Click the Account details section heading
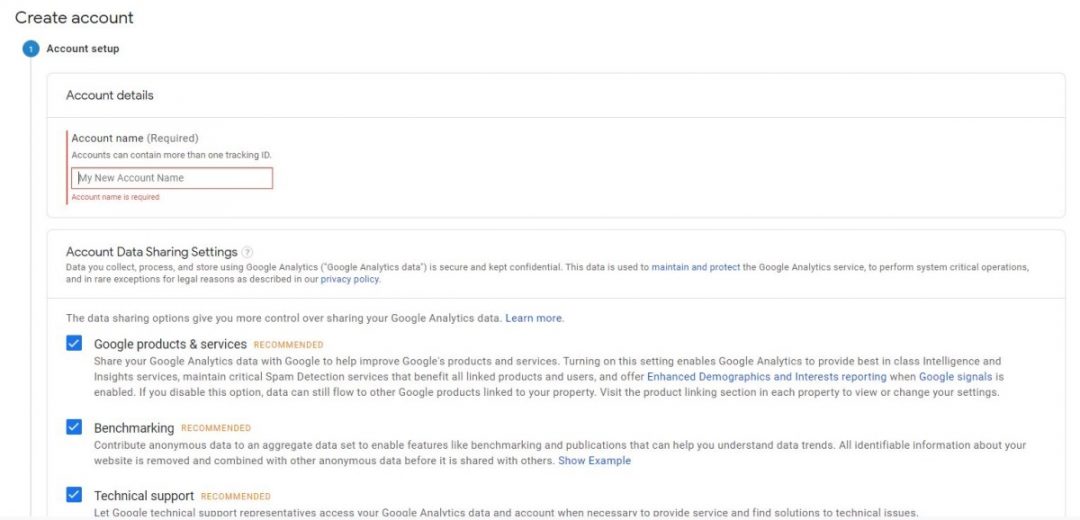 tap(110, 96)
